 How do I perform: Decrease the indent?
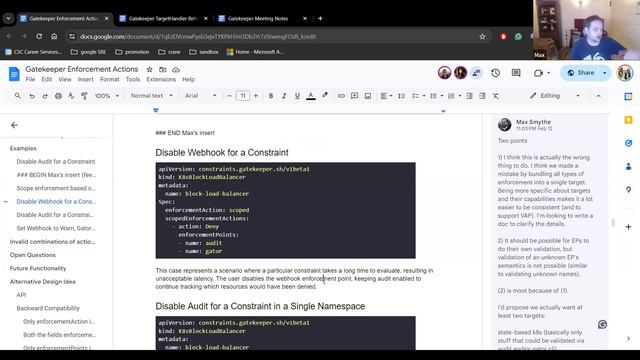pos(469,96)
